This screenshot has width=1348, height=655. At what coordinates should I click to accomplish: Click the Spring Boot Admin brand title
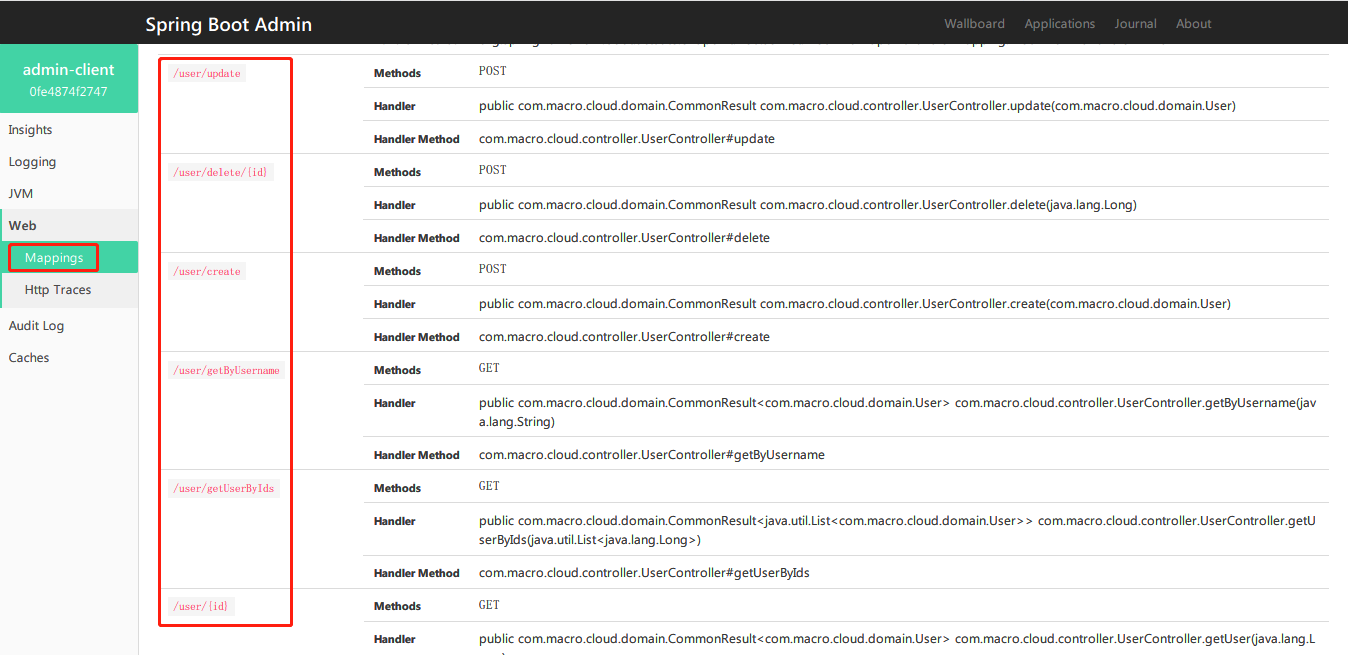[228, 24]
